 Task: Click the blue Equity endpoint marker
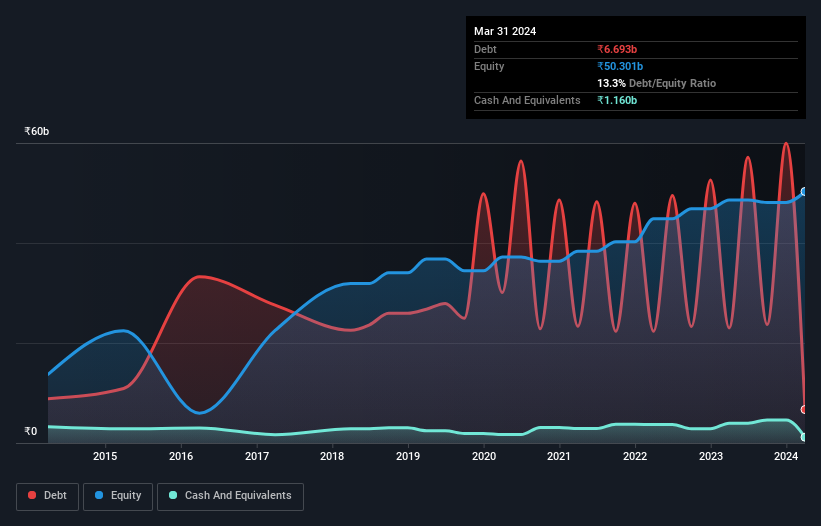804,192
